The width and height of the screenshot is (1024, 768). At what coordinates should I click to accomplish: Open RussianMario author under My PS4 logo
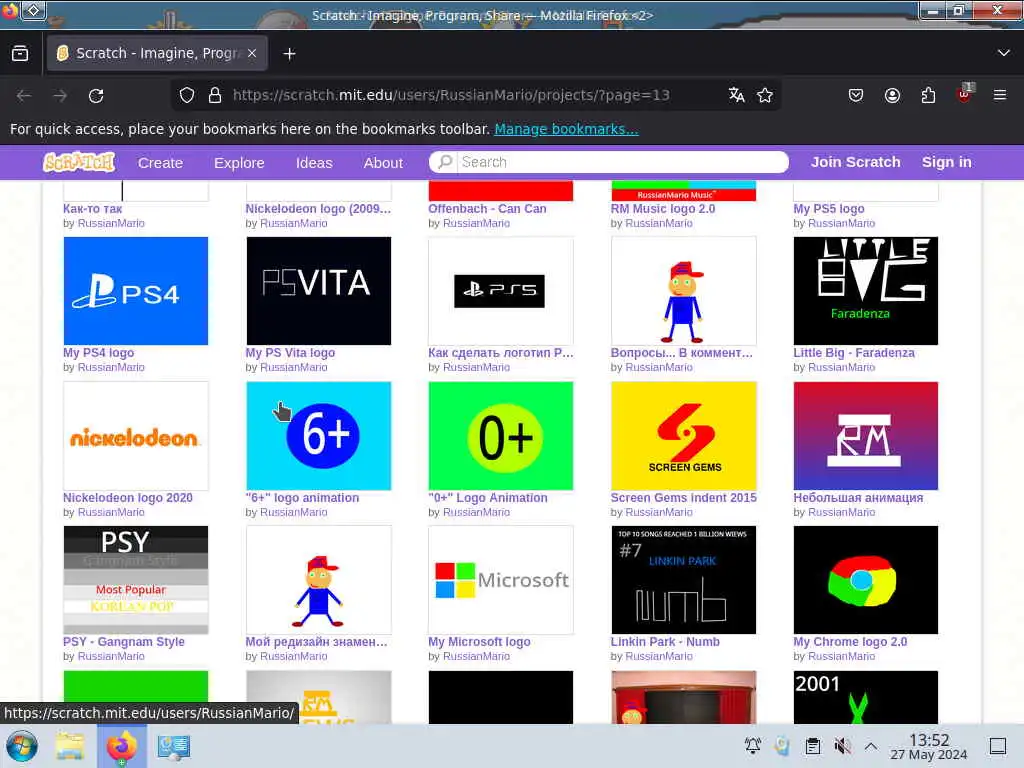(111, 368)
